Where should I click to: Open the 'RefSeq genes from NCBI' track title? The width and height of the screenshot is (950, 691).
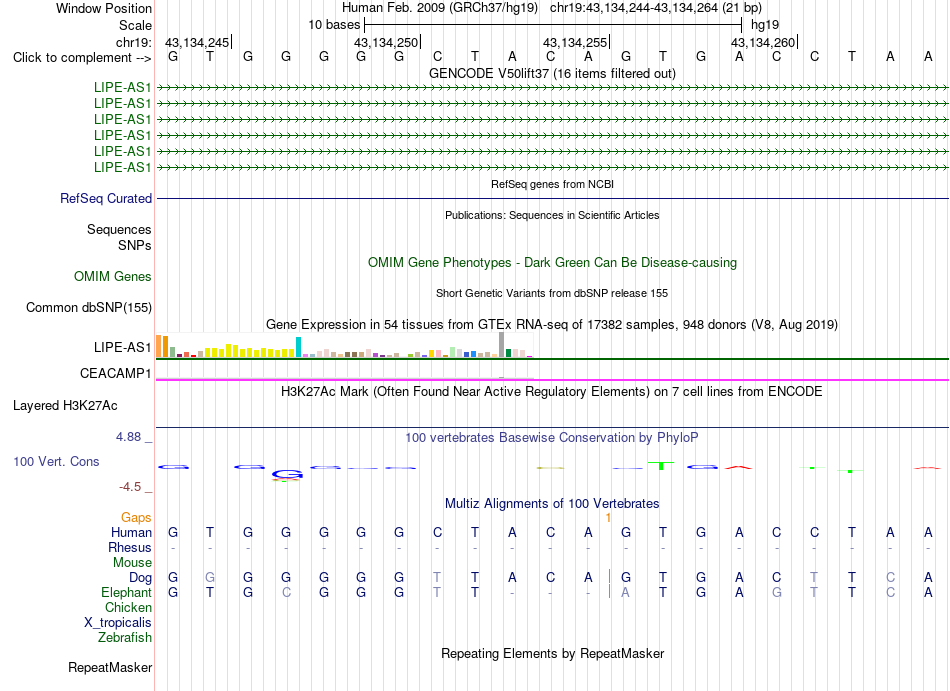552,184
